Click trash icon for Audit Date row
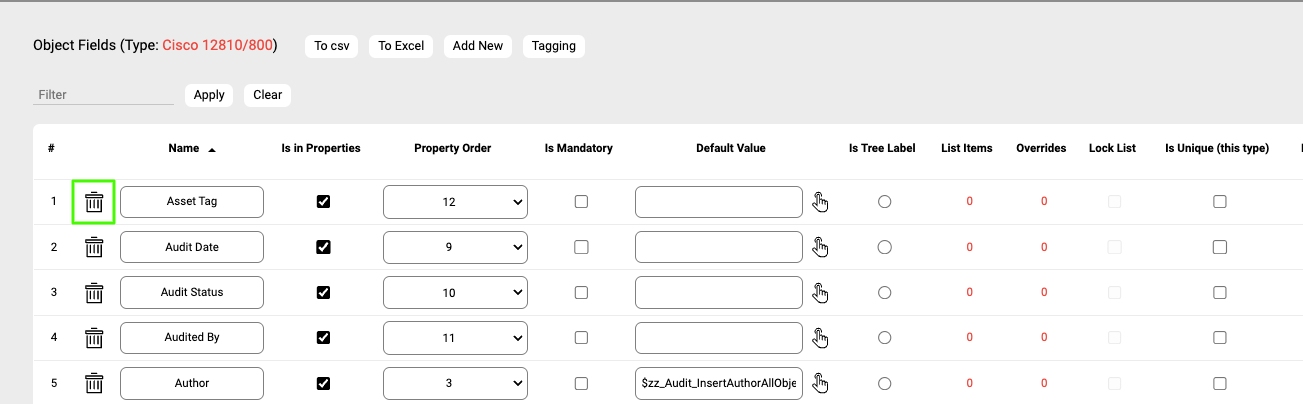 (x=94, y=247)
